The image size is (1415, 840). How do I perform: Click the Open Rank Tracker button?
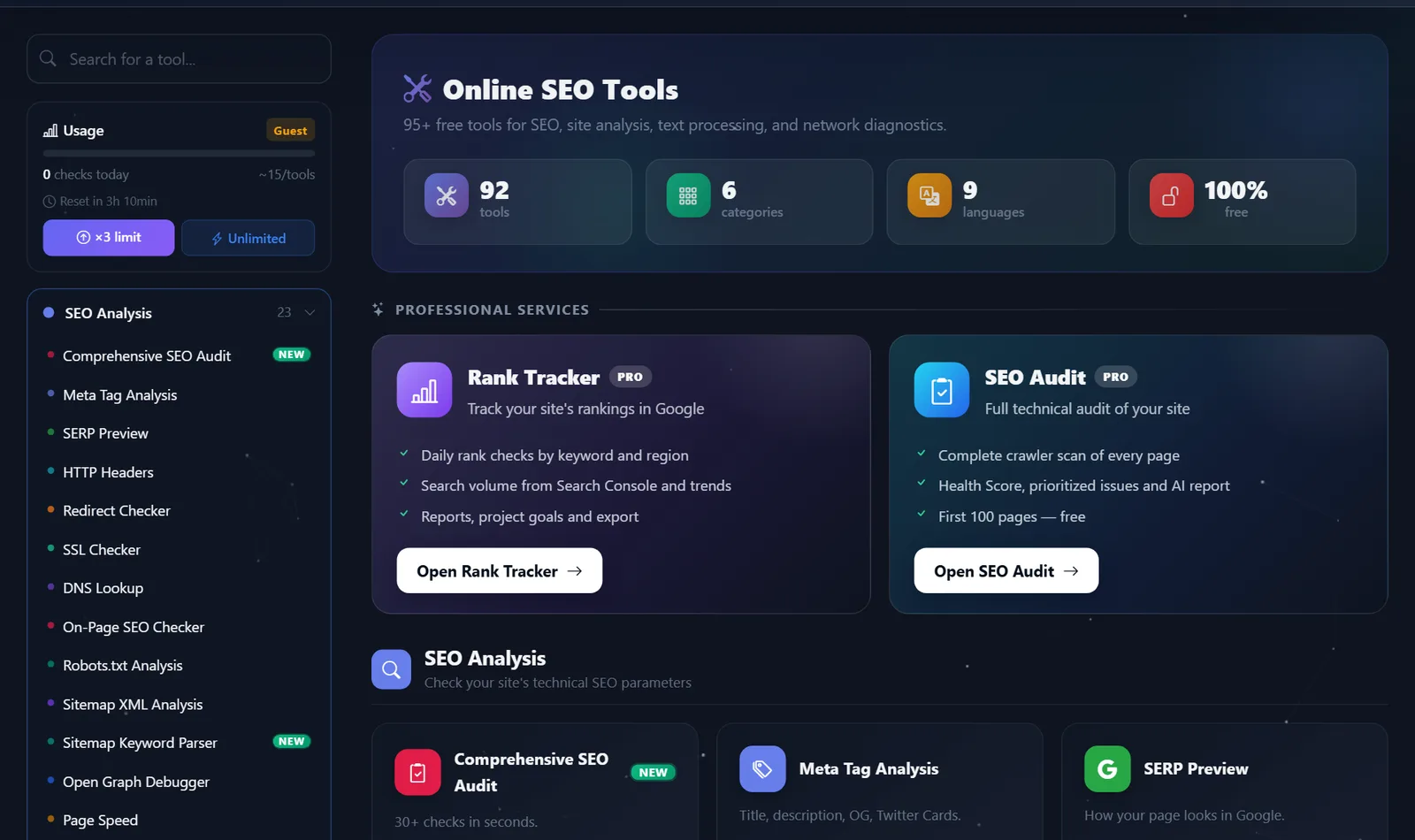click(x=500, y=571)
